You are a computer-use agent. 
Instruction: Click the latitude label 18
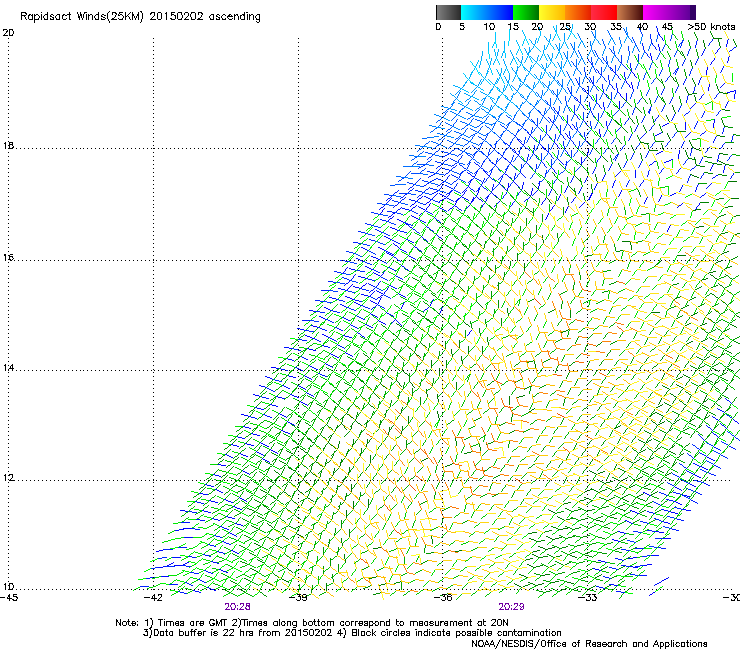pos(8,146)
